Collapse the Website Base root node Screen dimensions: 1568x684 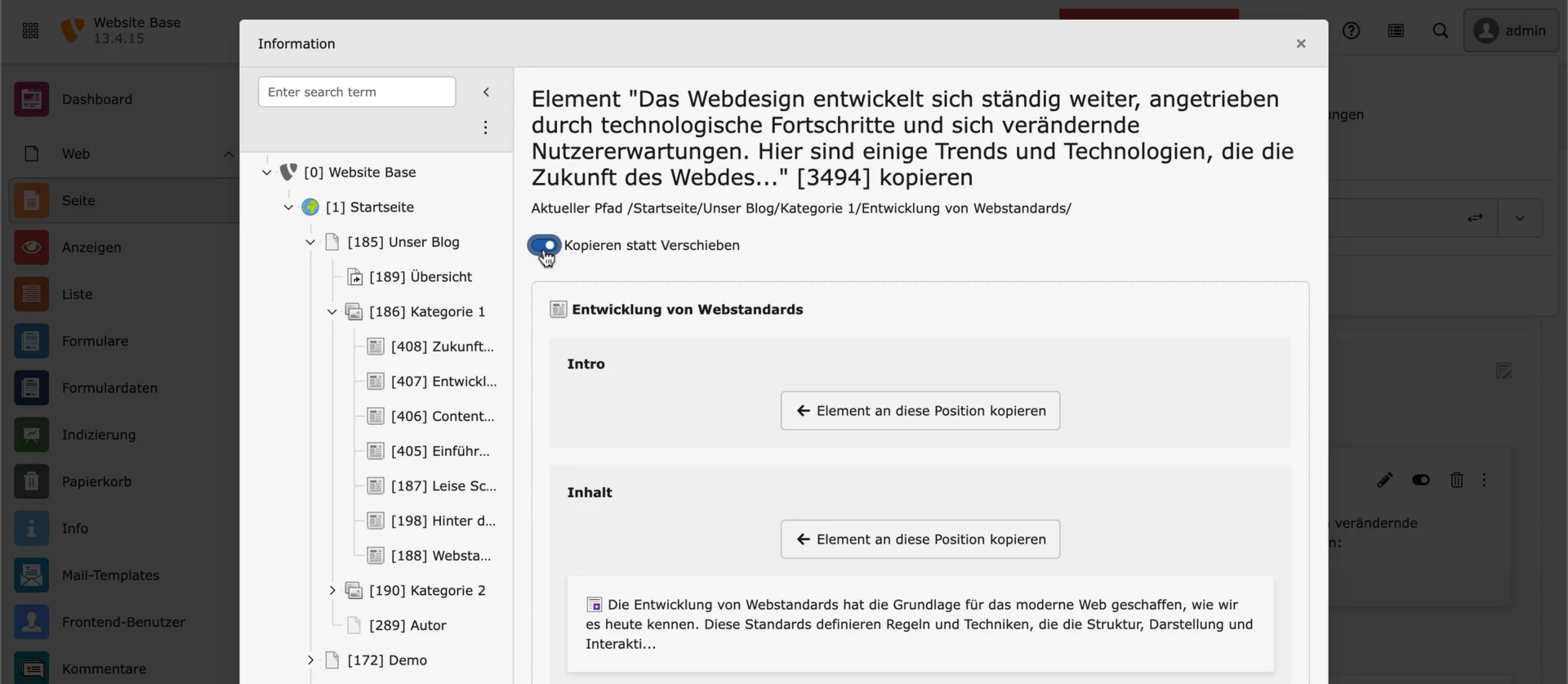pyautogui.click(x=266, y=172)
